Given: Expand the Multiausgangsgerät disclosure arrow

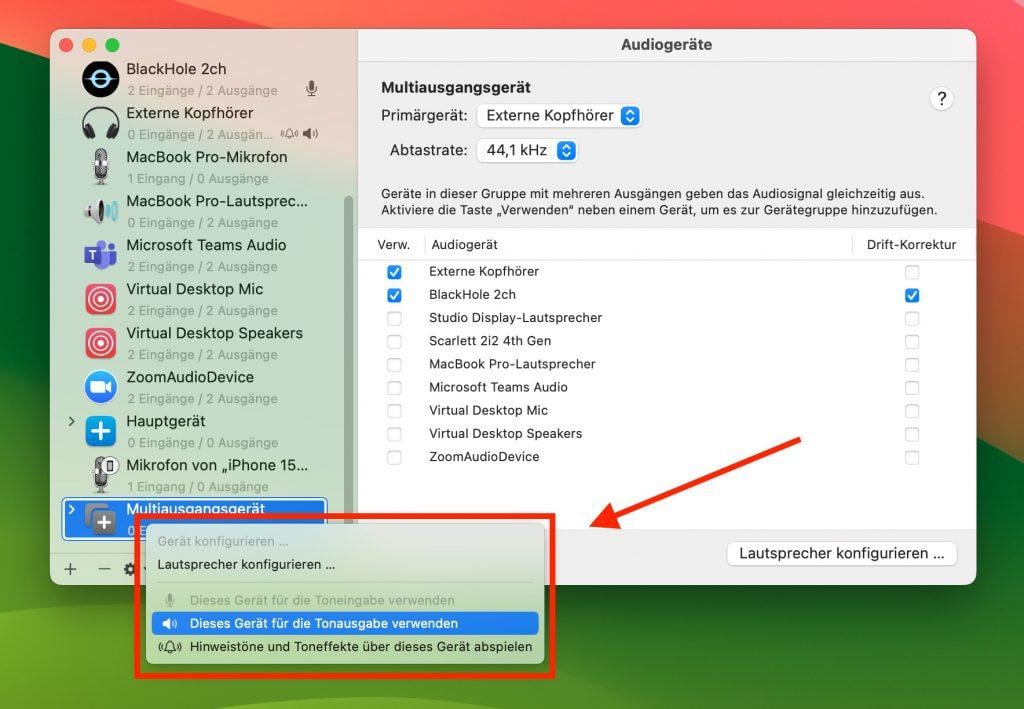Looking at the screenshot, I should pyautogui.click(x=71, y=509).
